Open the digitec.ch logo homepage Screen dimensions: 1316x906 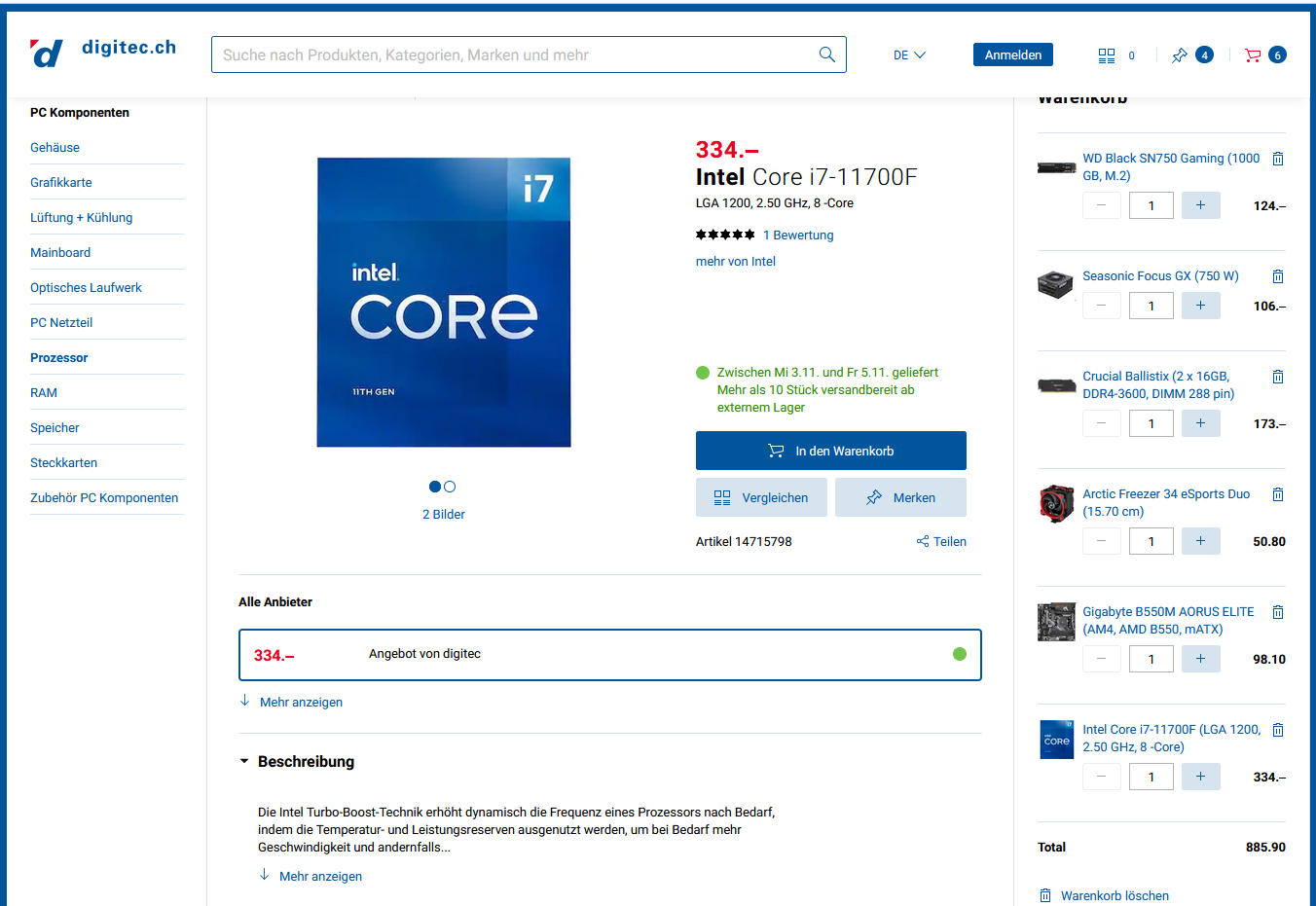pyautogui.click(x=103, y=53)
